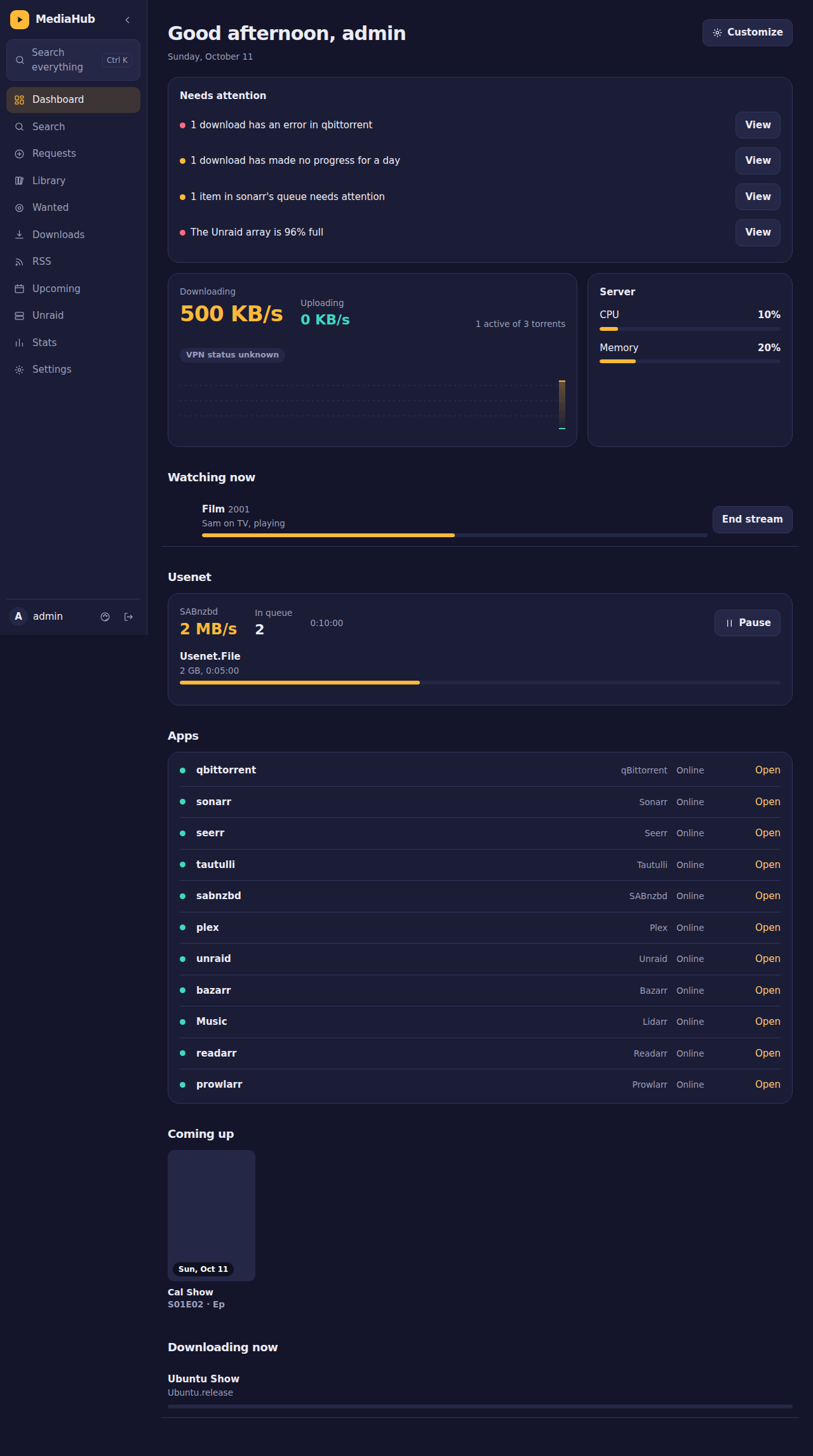Open the prowlarr app link
The image size is (813, 1456).
coord(767,1085)
